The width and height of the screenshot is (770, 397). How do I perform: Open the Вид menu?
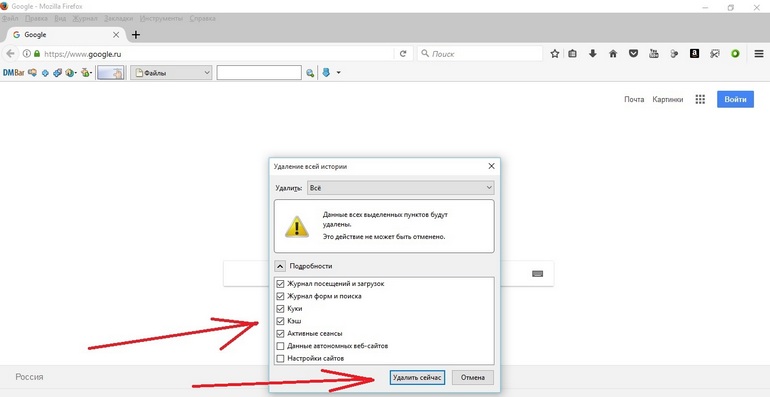[x=60, y=19]
